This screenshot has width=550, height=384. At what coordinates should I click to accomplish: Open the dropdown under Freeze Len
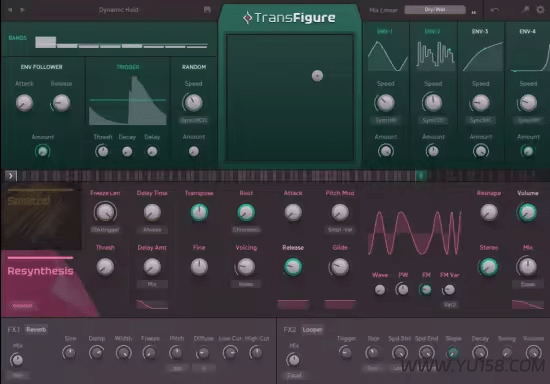[105, 230]
